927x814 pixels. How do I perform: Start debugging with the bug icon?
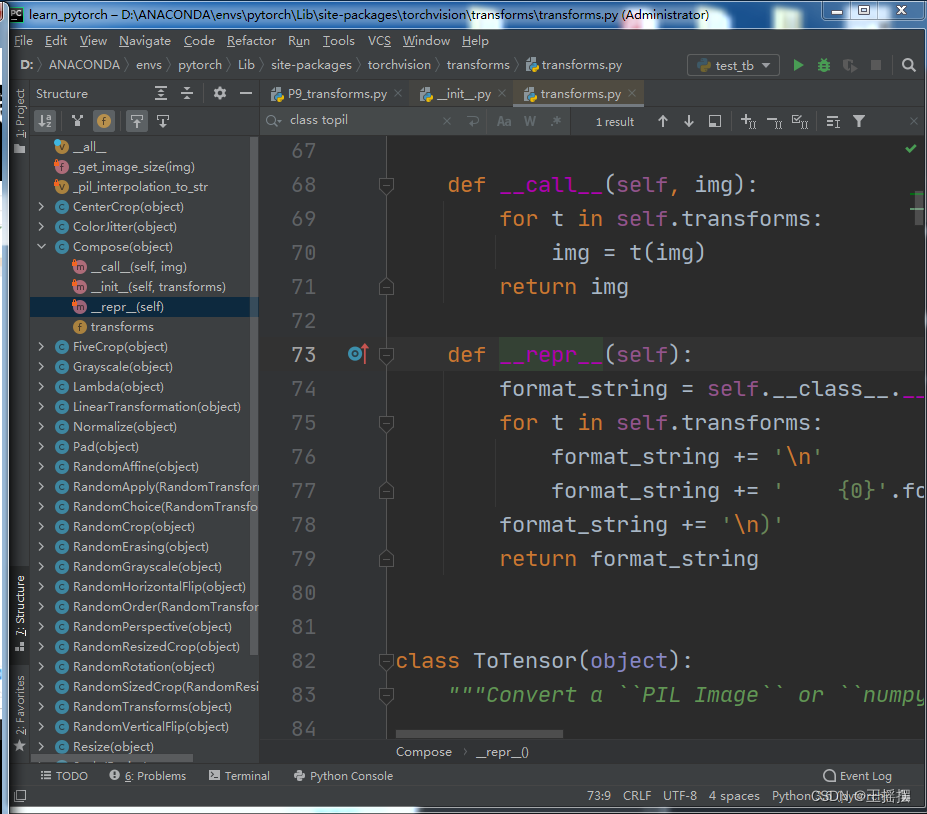pyautogui.click(x=824, y=65)
